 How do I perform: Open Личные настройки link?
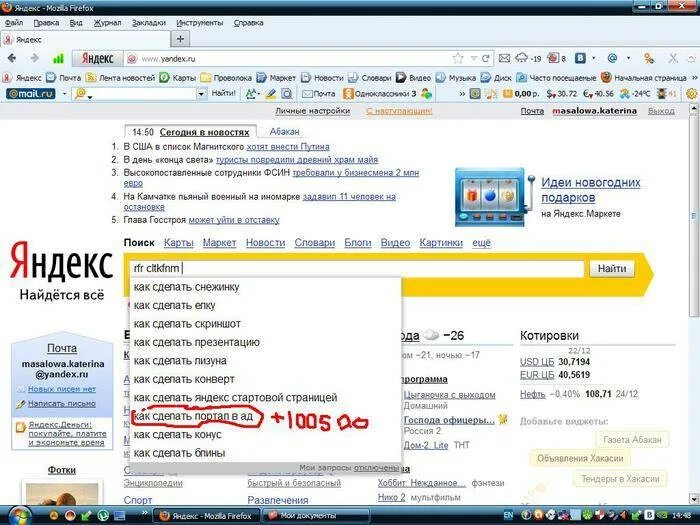pyautogui.click(x=312, y=111)
